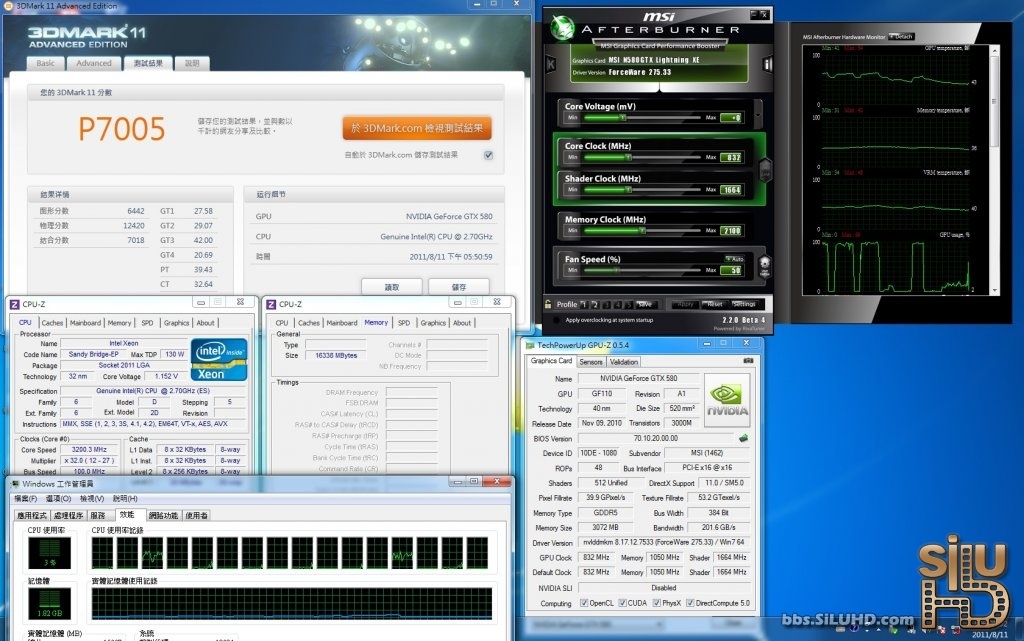Image resolution: width=1024 pixels, height=641 pixels.
Task: Click the GPU-Z BIOS save chip icon
Action: (743, 437)
